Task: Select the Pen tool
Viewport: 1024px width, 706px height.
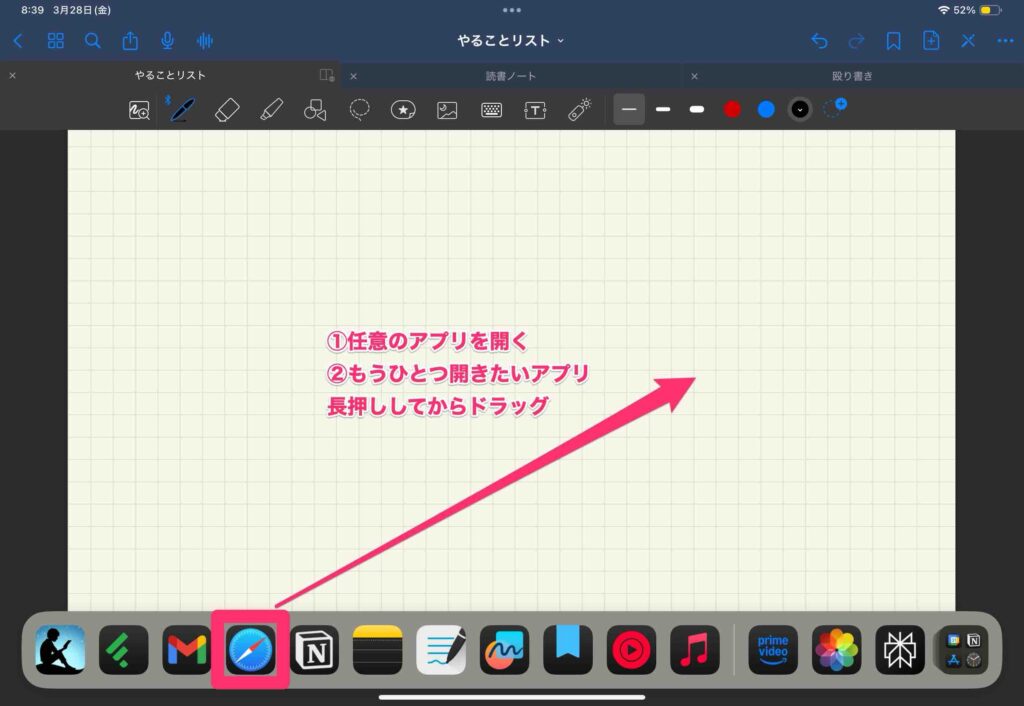Action: pyautogui.click(x=181, y=109)
